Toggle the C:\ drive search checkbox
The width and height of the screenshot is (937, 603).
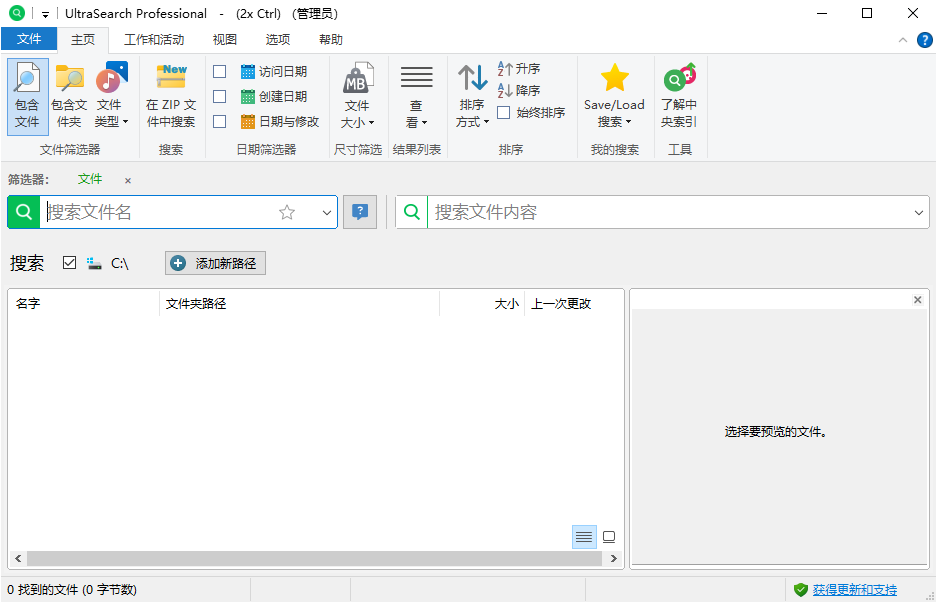69,262
